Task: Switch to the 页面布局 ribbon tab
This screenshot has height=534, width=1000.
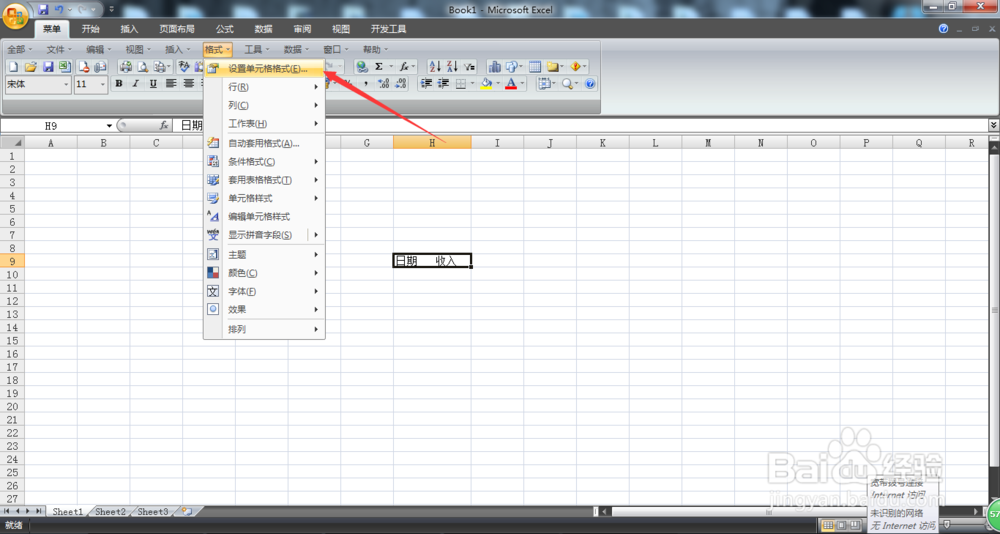Action: [x=177, y=29]
